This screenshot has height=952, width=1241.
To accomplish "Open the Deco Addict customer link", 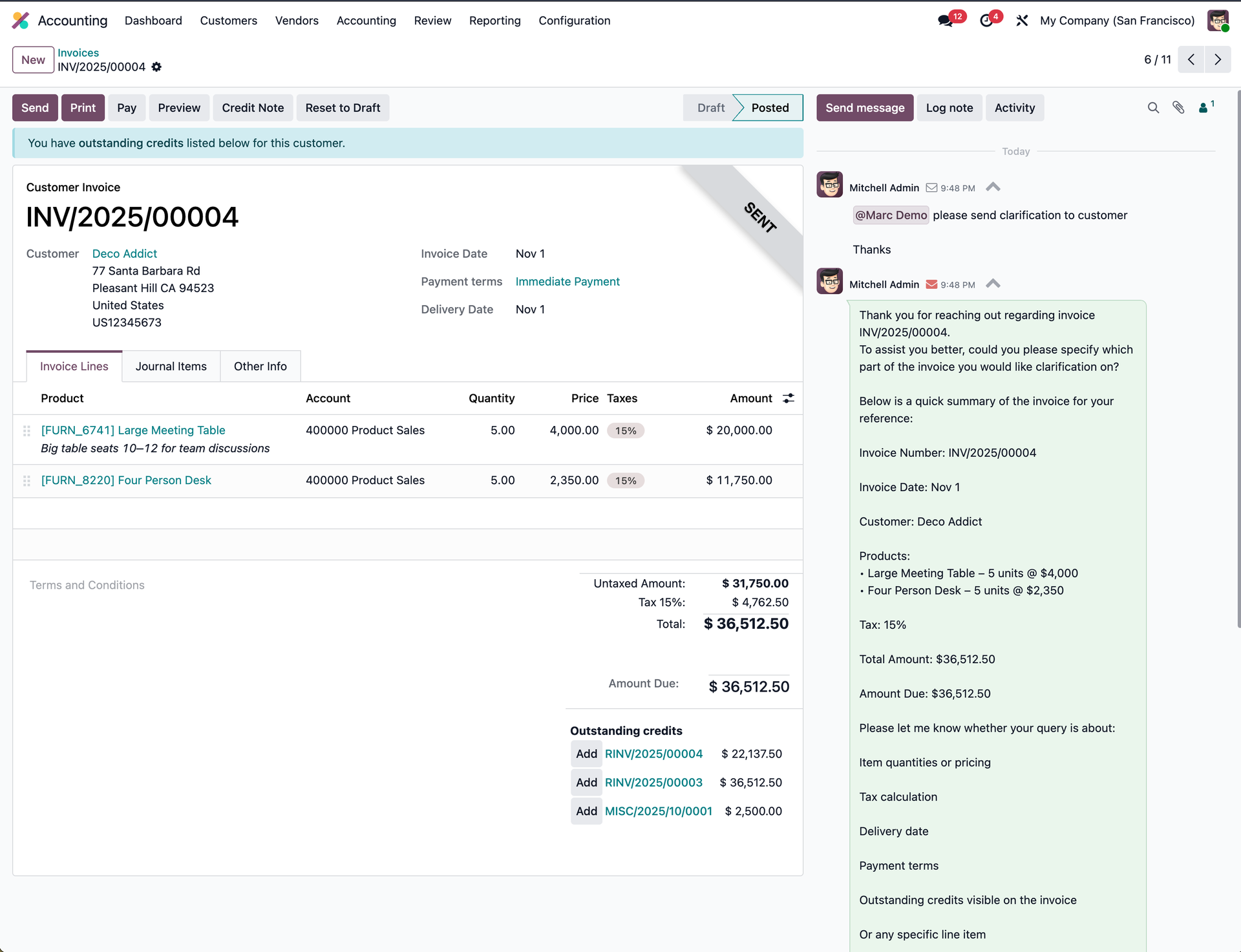I will (x=124, y=253).
